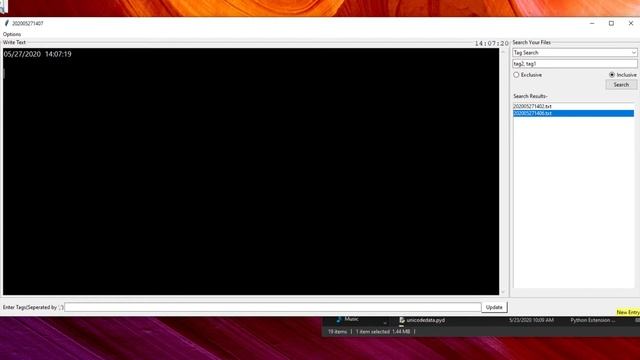Screen dimensions: 640x360
Task: Minimize the journal application window
Action: 592,23
